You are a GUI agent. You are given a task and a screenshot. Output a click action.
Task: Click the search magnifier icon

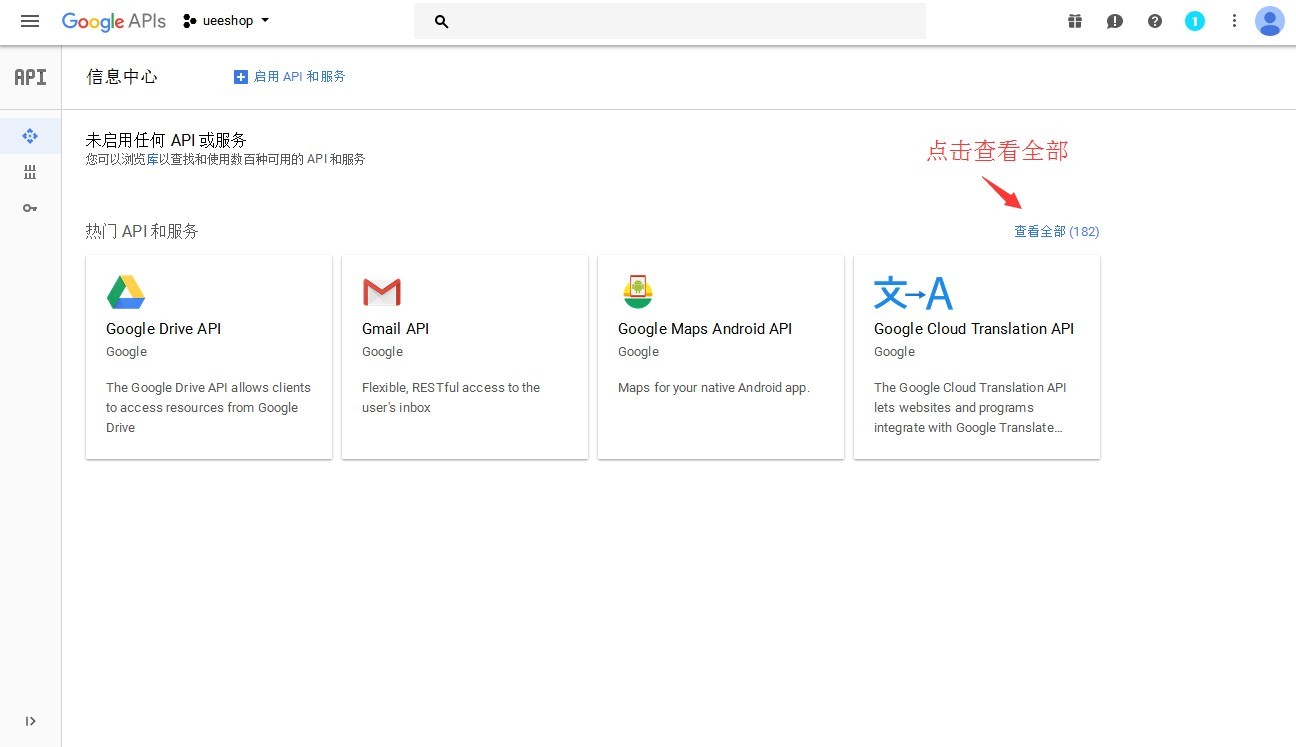[x=442, y=21]
